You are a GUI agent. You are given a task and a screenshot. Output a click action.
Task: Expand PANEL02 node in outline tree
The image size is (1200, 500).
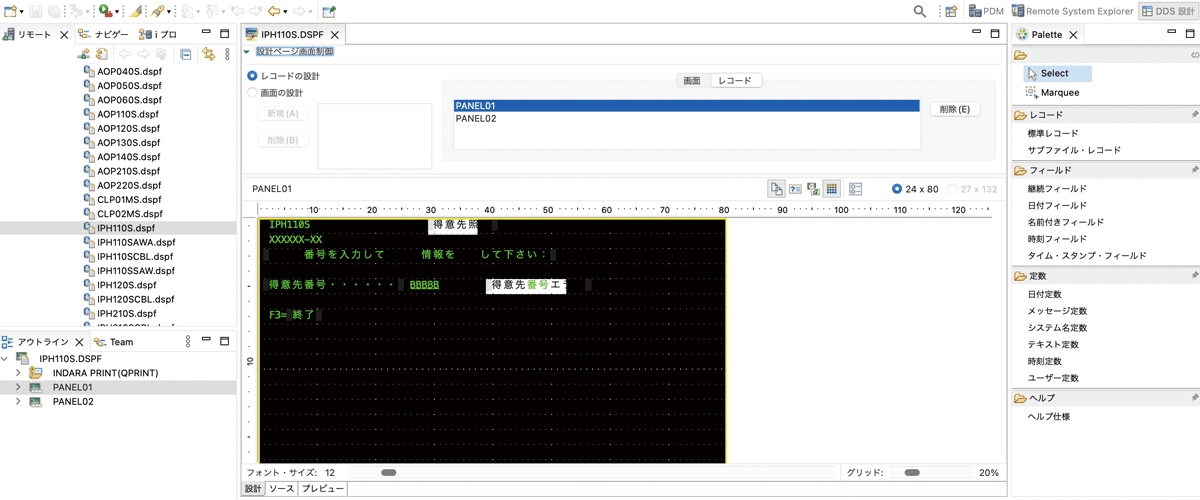click(19, 402)
